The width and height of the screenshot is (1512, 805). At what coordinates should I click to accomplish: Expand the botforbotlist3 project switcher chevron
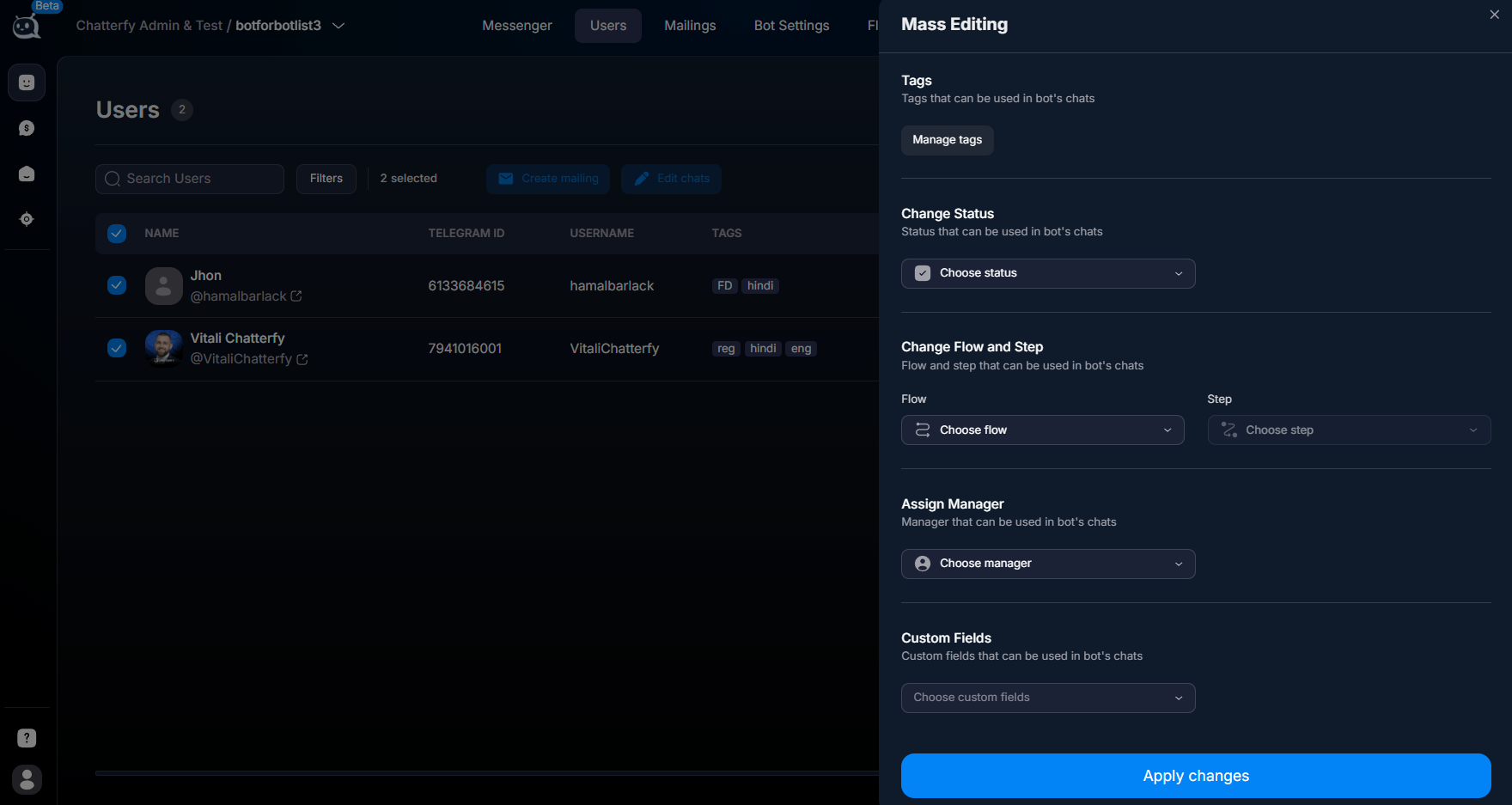click(x=338, y=26)
